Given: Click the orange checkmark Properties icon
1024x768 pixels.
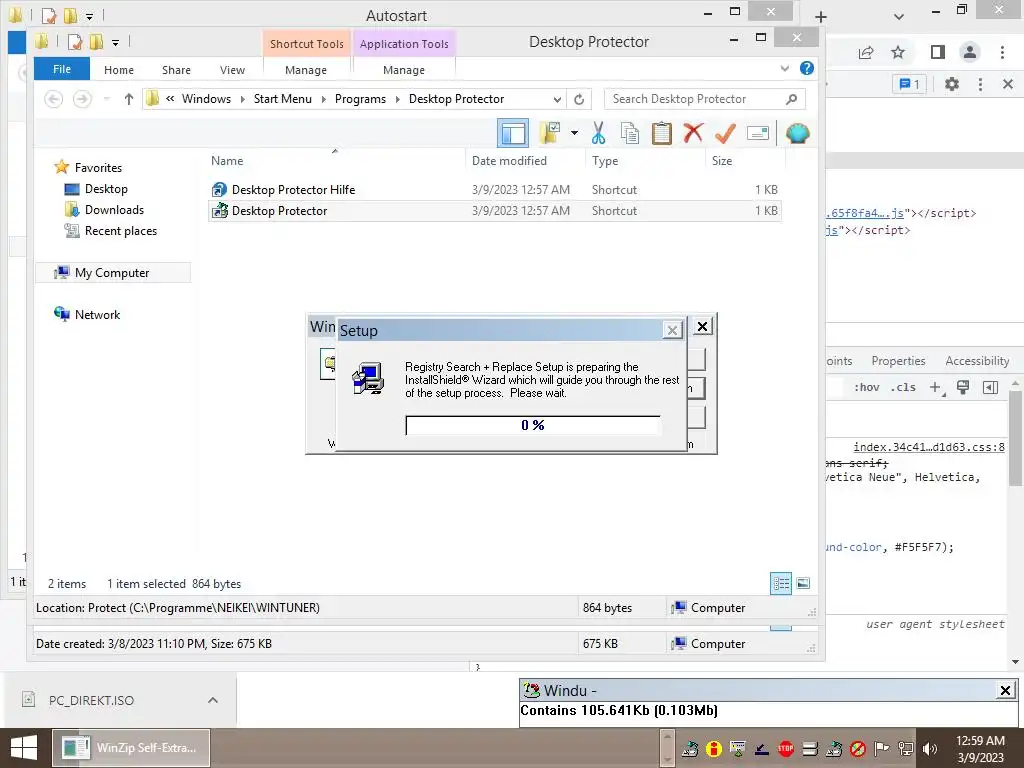Looking at the screenshot, I should (725, 133).
